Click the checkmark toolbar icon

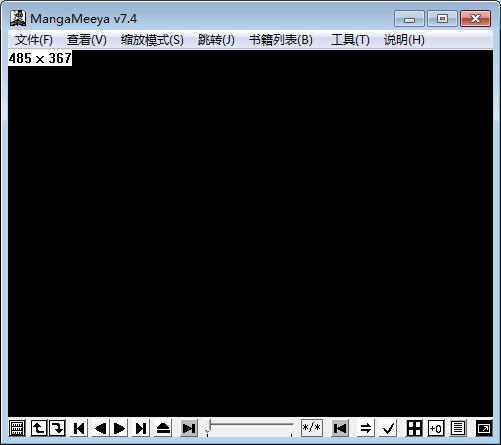click(x=388, y=428)
